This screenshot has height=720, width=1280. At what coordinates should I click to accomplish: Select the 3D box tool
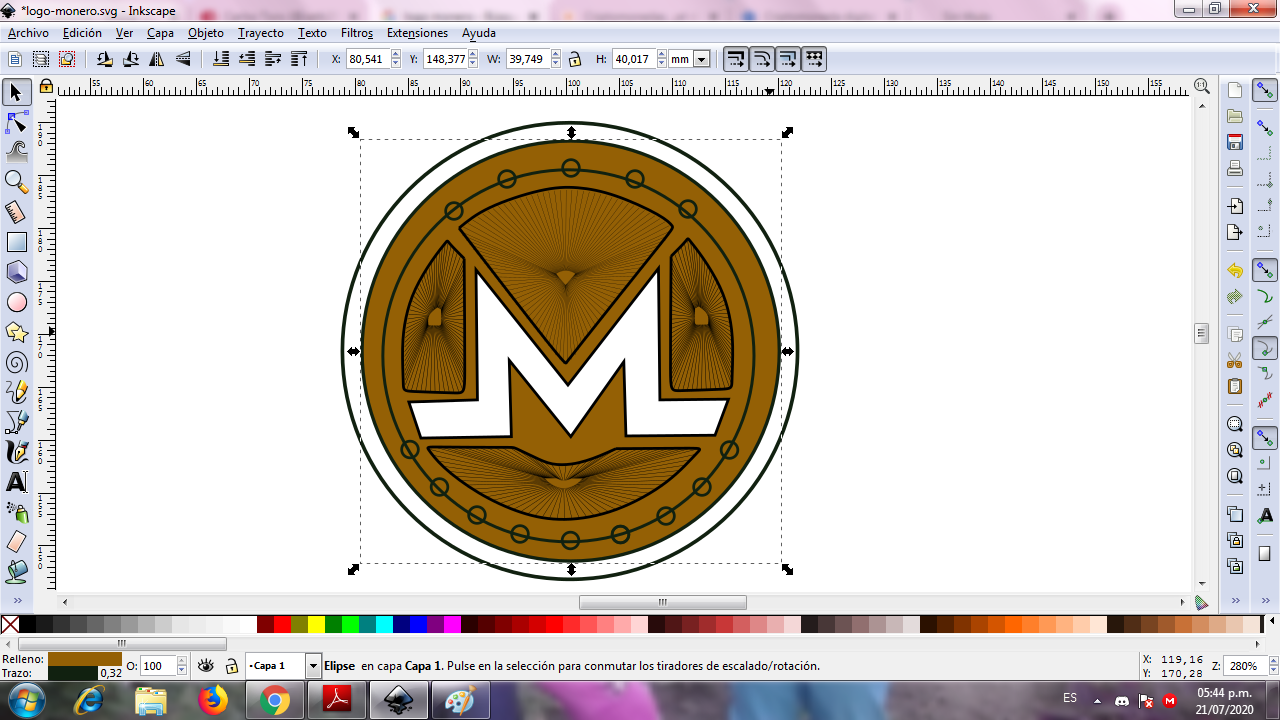point(16,272)
